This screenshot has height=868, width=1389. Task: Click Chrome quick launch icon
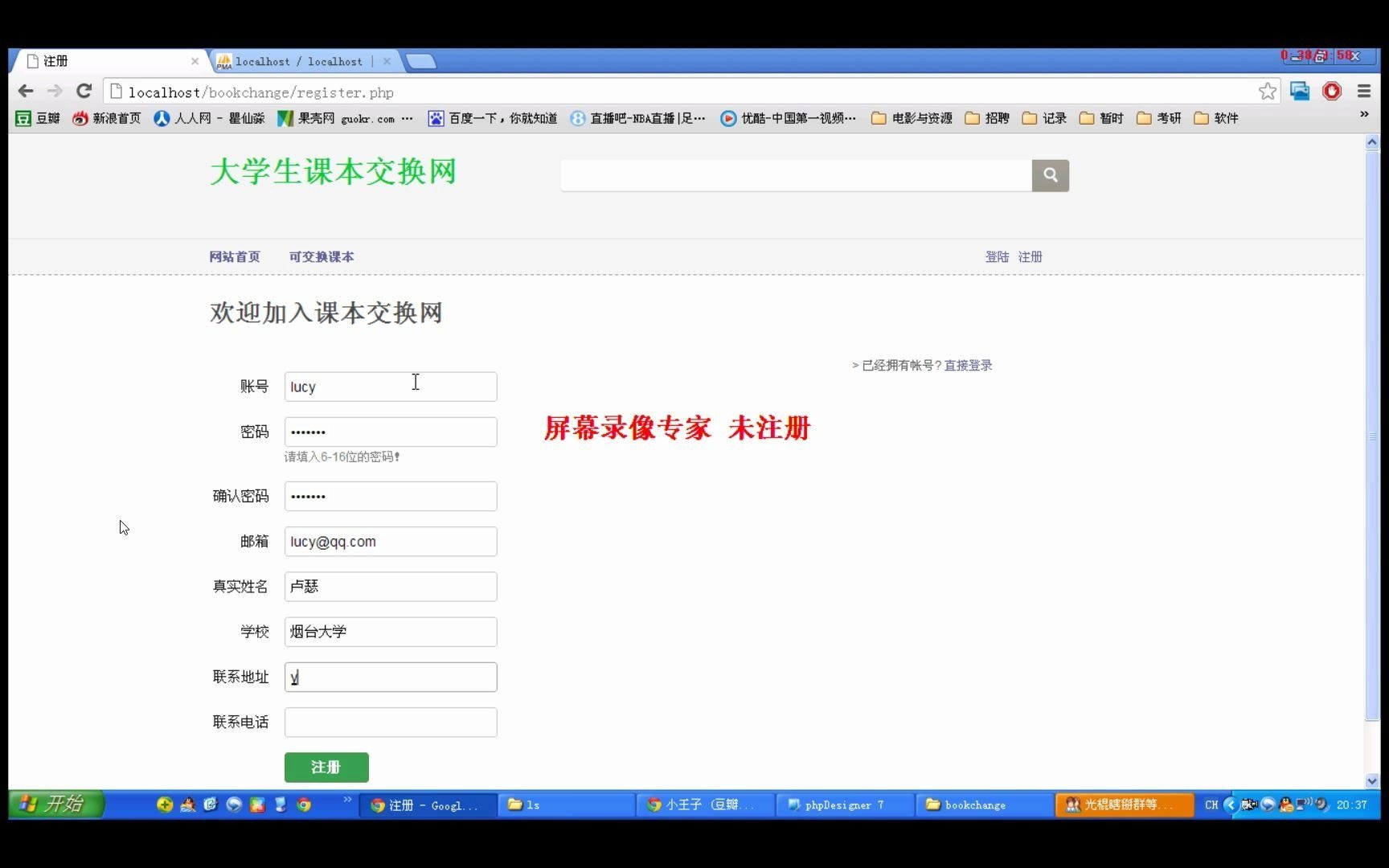(304, 805)
